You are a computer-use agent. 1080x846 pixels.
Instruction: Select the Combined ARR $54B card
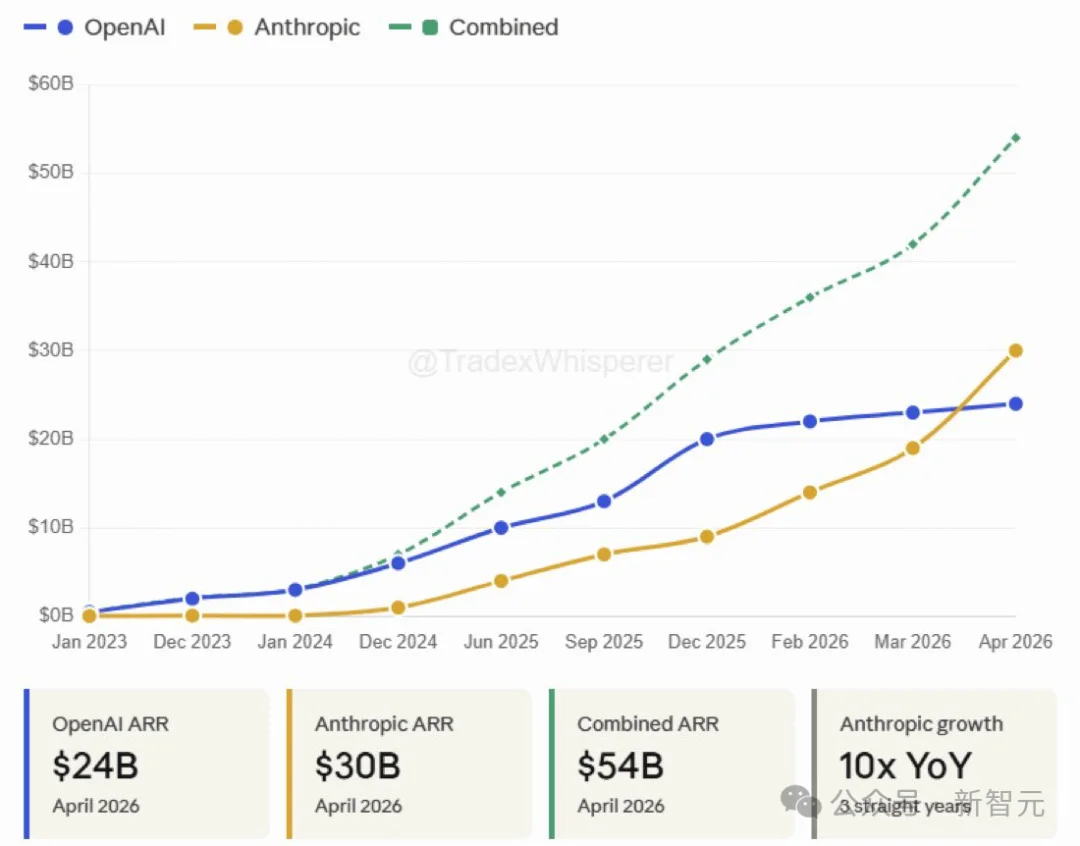tap(672, 763)
